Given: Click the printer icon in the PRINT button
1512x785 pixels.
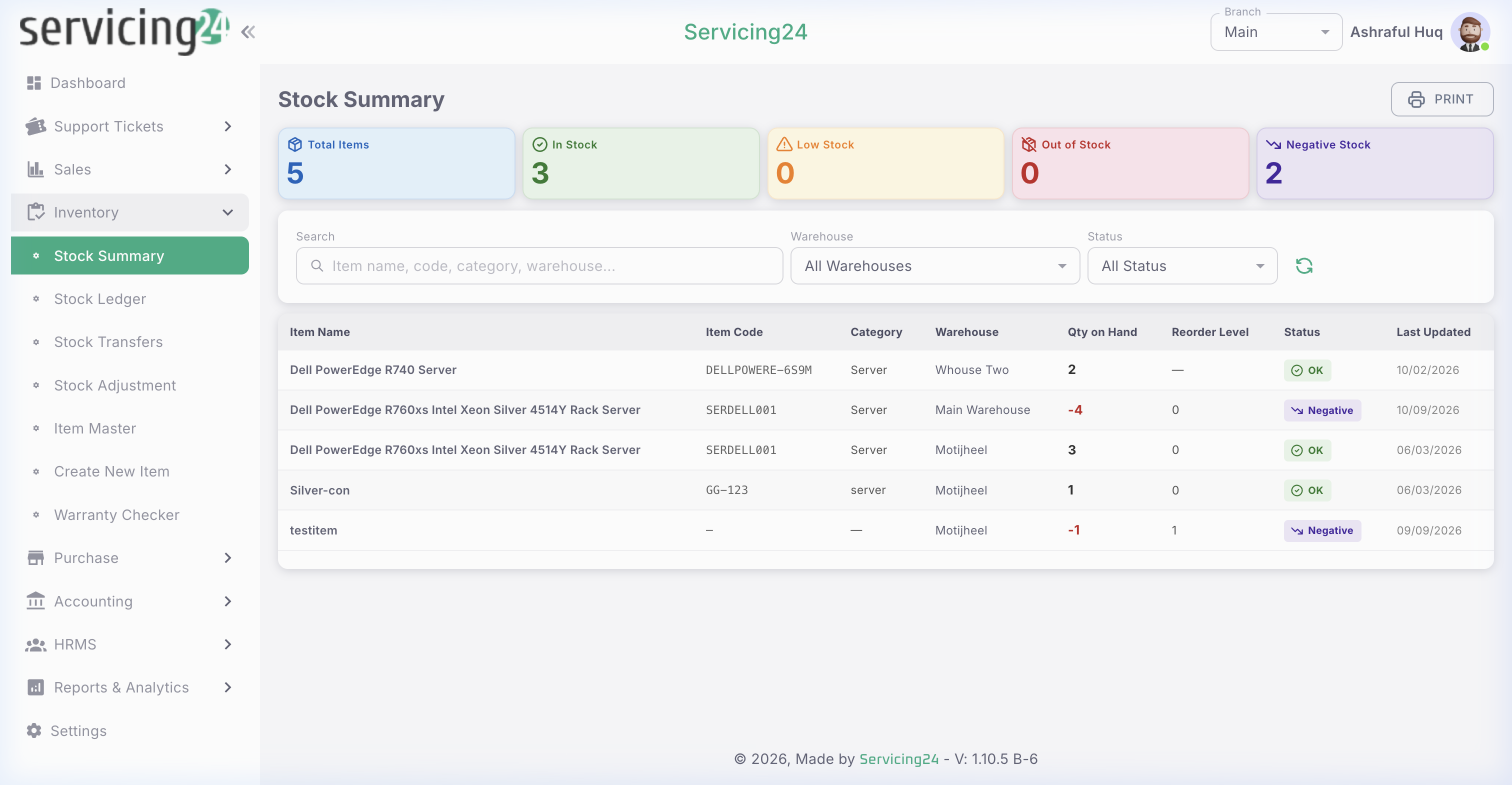Looking at the screenshot, I should coord(1416,99).
